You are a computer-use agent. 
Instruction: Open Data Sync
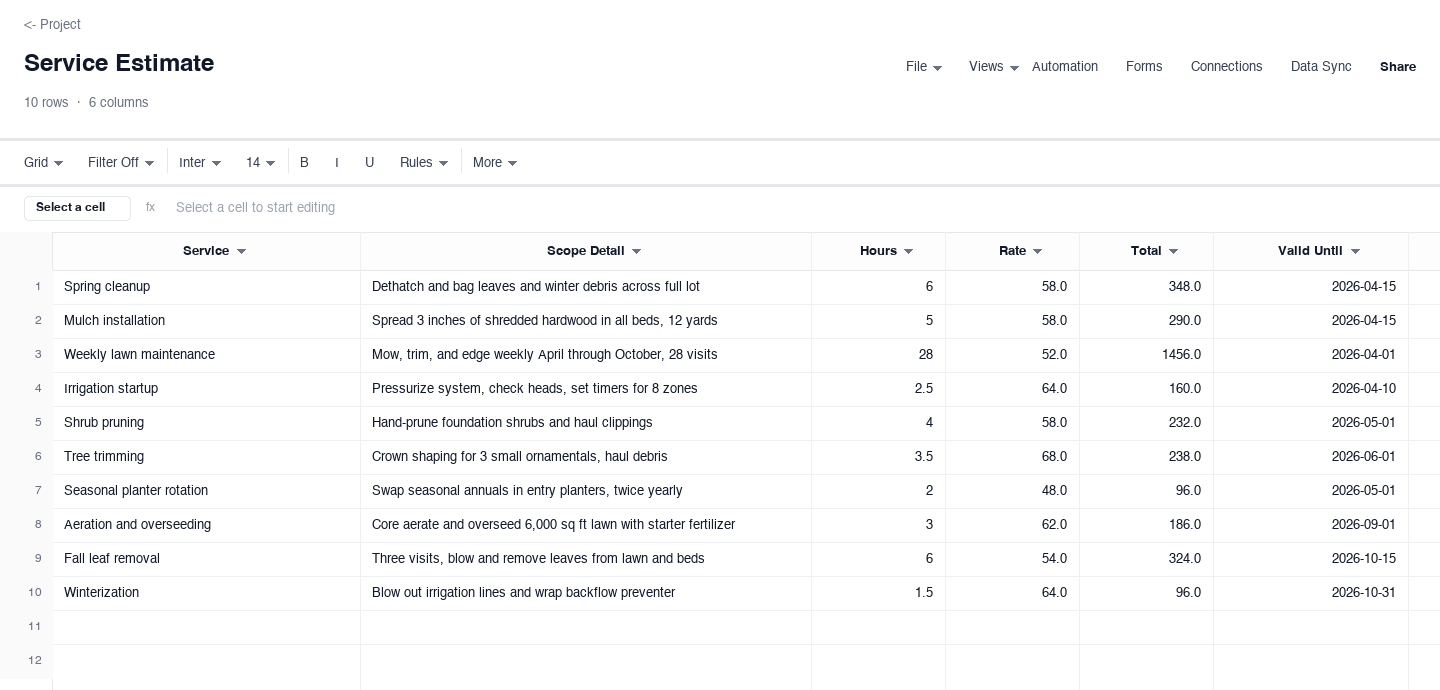coord(1321,67)
